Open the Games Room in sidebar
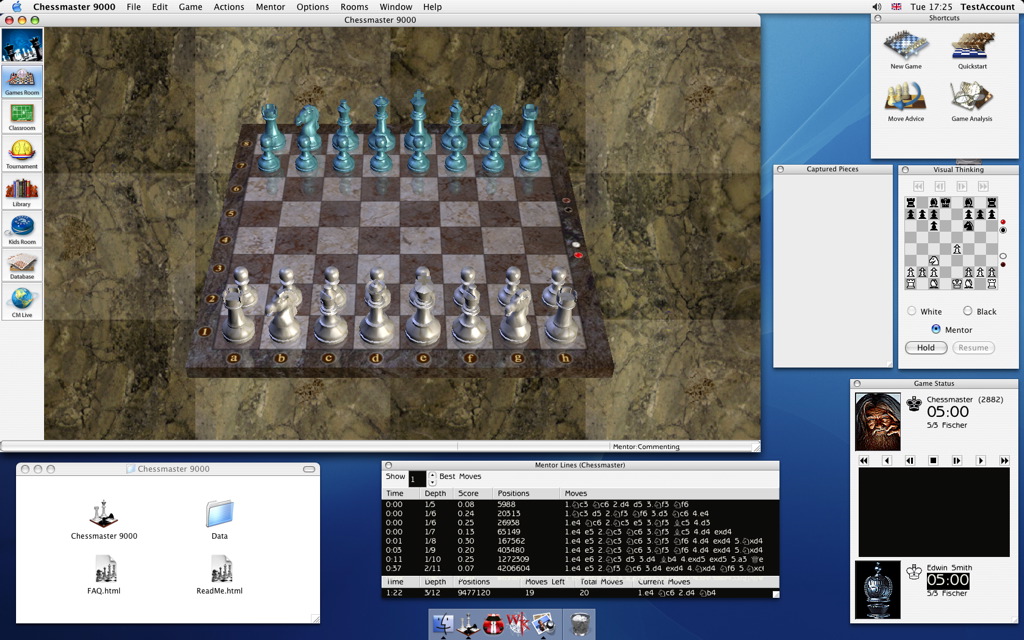 [x=22, y=82]
